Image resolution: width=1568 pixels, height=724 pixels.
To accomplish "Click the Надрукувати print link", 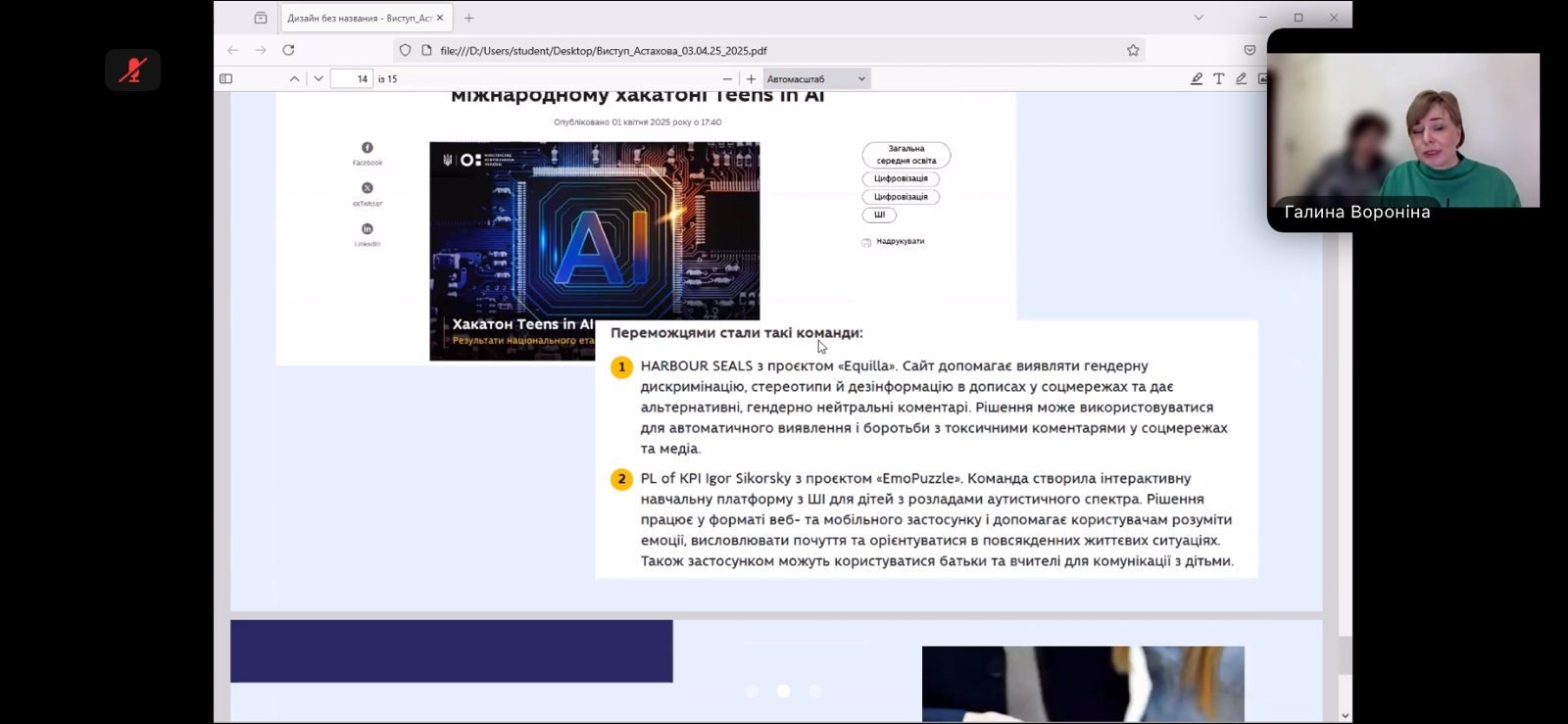I will click(x=900, y=241).
